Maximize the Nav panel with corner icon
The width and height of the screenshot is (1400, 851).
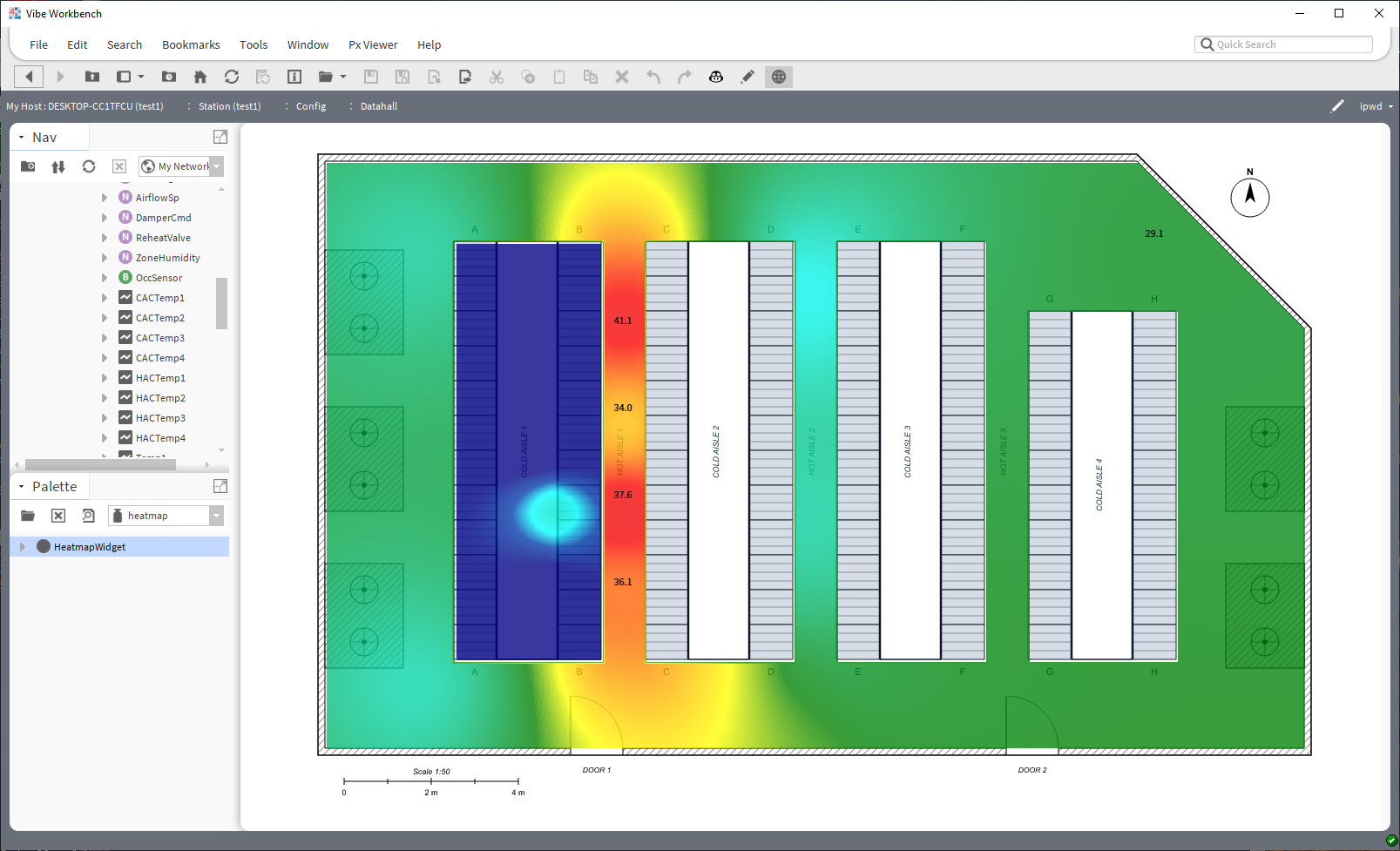point(220,137)
